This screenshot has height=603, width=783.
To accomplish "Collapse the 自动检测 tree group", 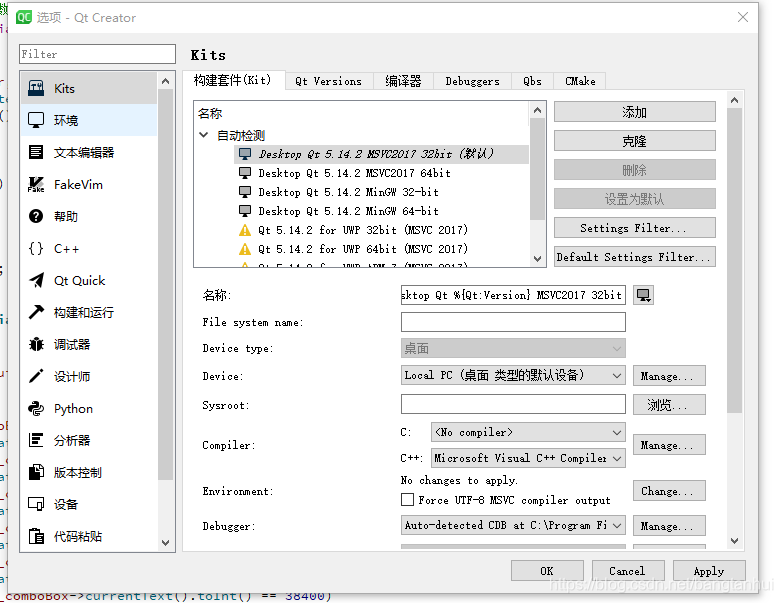I will pos(204,135).
